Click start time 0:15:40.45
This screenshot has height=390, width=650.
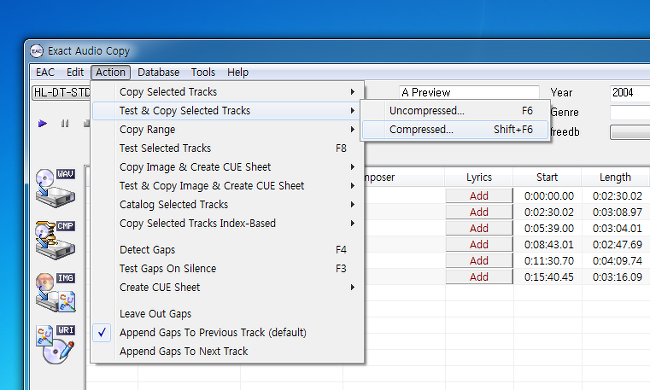[549, 277]
